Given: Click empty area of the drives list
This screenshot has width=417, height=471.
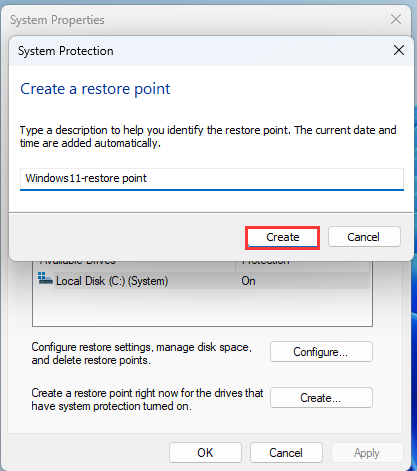Looking at the screenshot, I should pos(202,307).
